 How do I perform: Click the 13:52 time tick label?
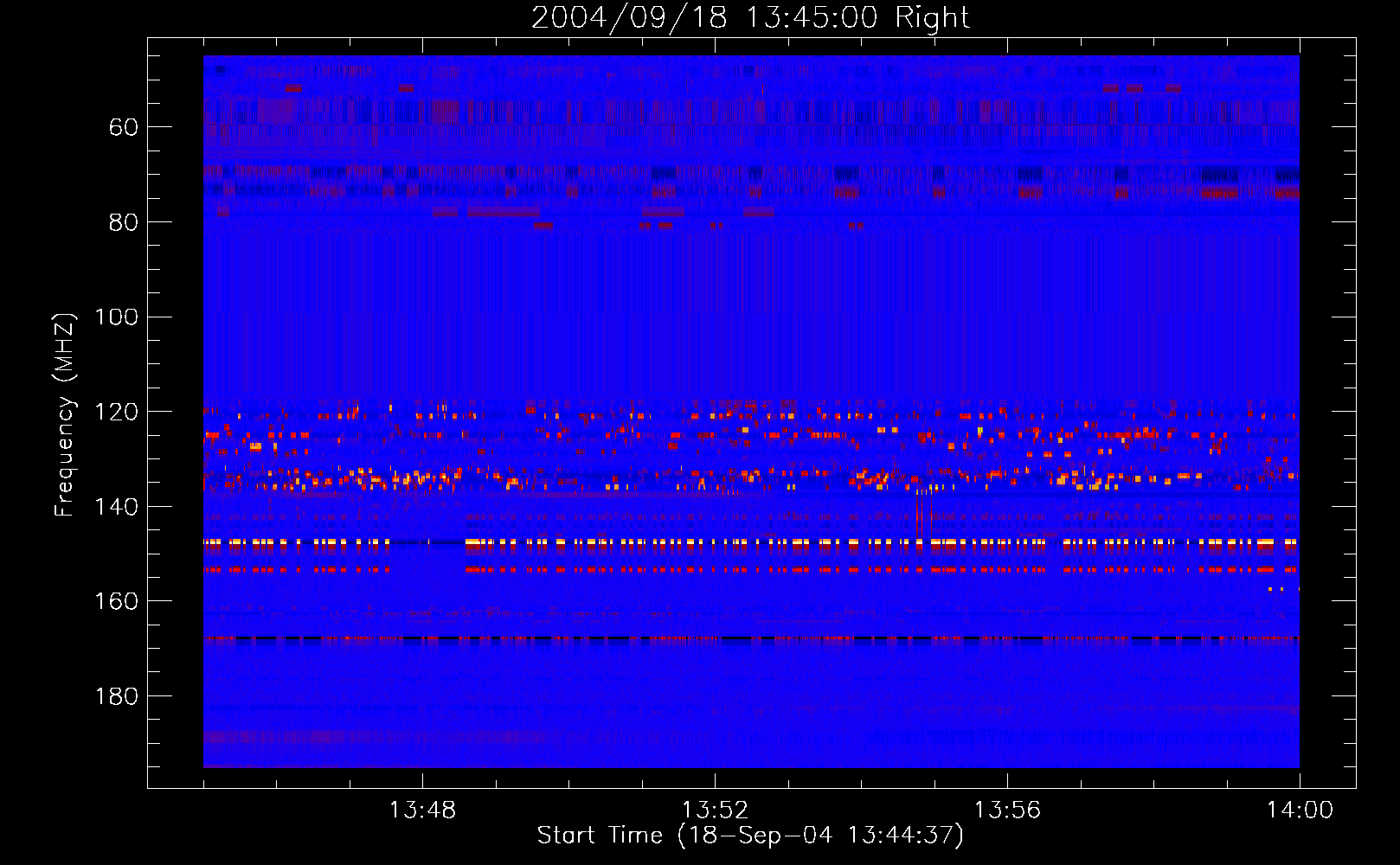click(715, 811)
